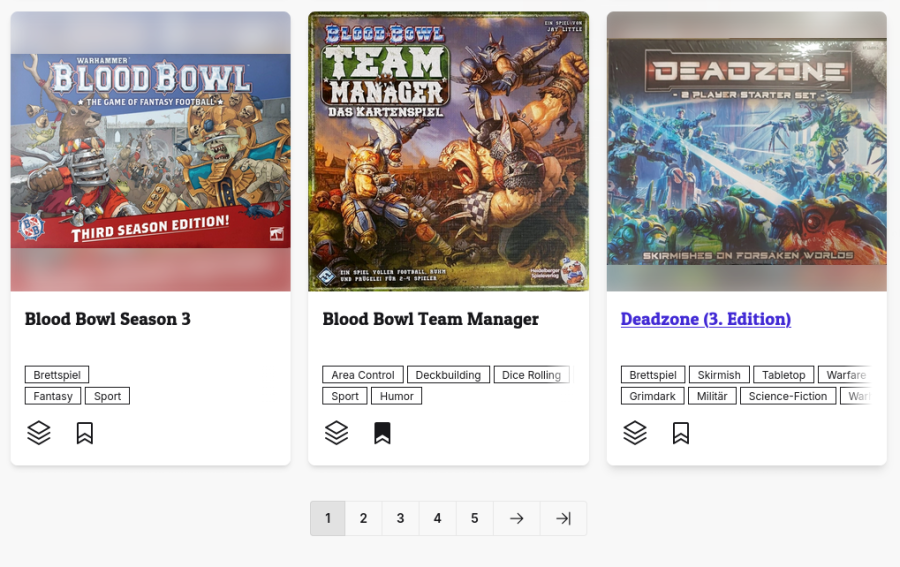Open the Blood Bowl Team Manager title
The image size is (900, 567).
tap(430, 319)
